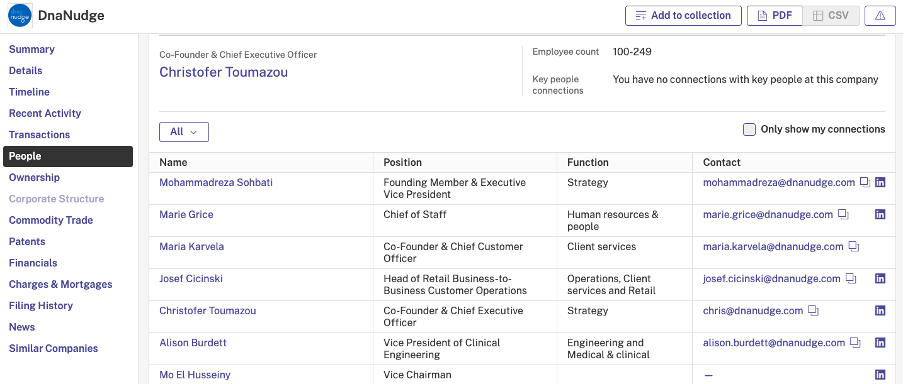Open Christofer Toumazou CEO profile heading link
The height and width of the screenshot is (384, 904).
click(224, 72)
